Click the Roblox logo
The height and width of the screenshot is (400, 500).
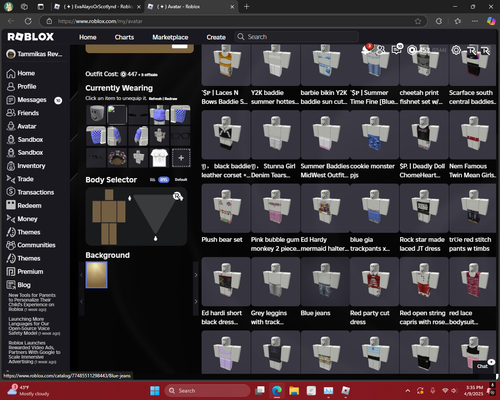pyautogui.click(x=31, y=37)
